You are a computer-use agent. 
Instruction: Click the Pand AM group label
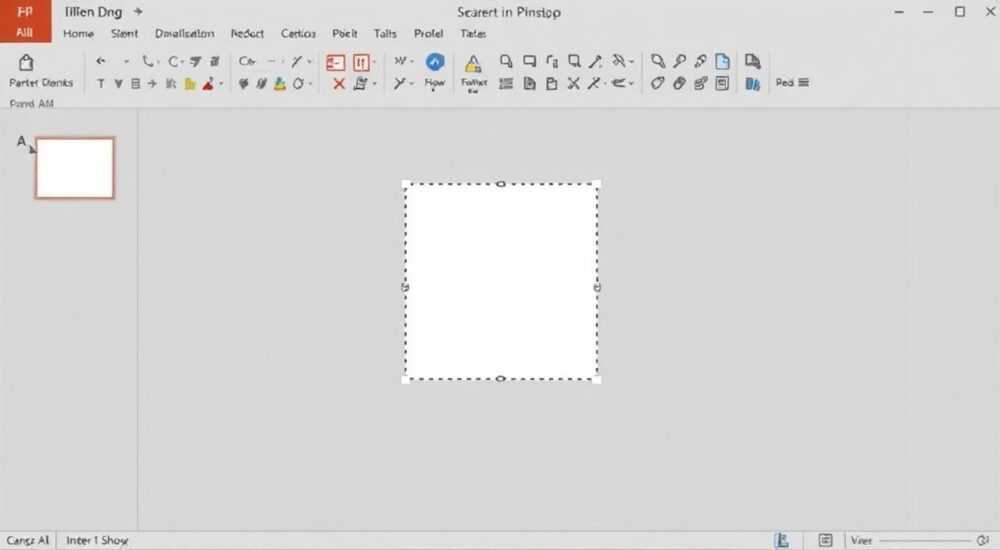[32, 103]
